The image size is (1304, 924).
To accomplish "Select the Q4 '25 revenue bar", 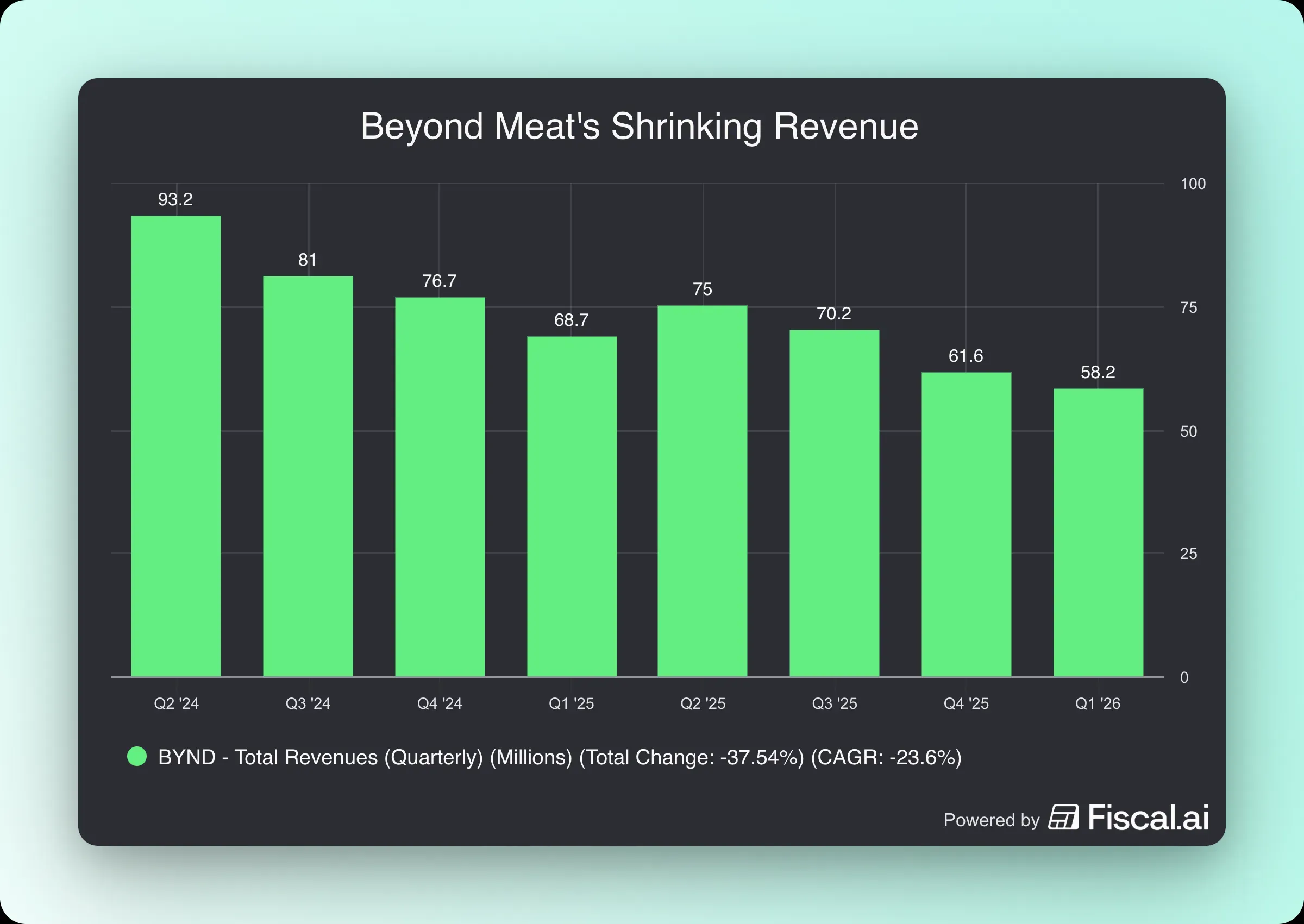I will coord(967,525).
